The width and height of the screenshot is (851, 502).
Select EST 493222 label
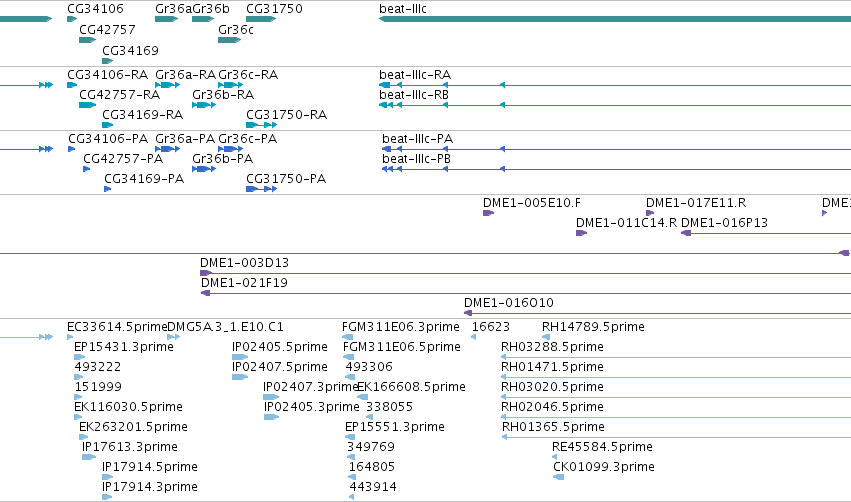click(98, 367)
